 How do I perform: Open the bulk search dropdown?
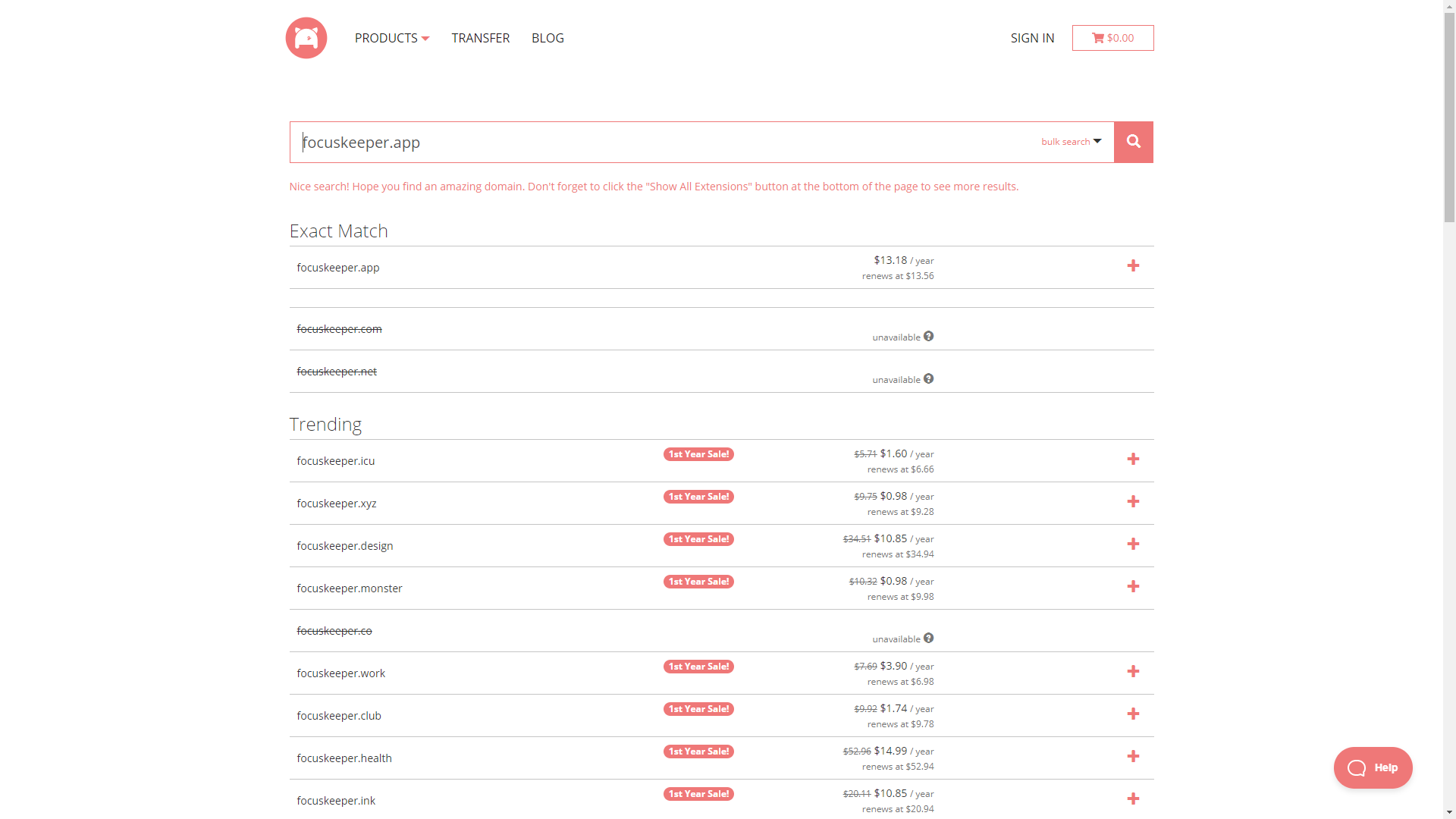coord(1071,142)
